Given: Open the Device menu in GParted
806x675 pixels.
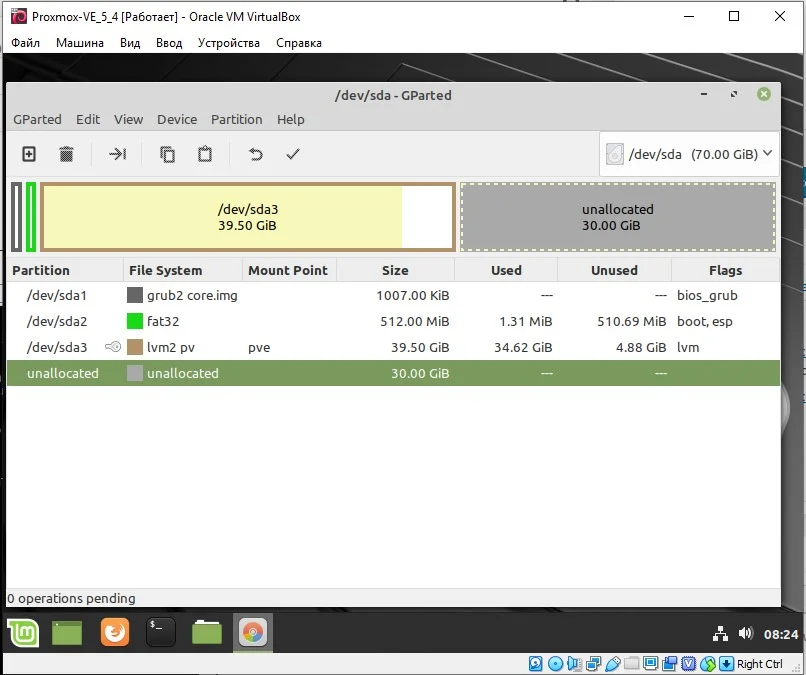Looking at the screenshot, I should pos(177,119).
